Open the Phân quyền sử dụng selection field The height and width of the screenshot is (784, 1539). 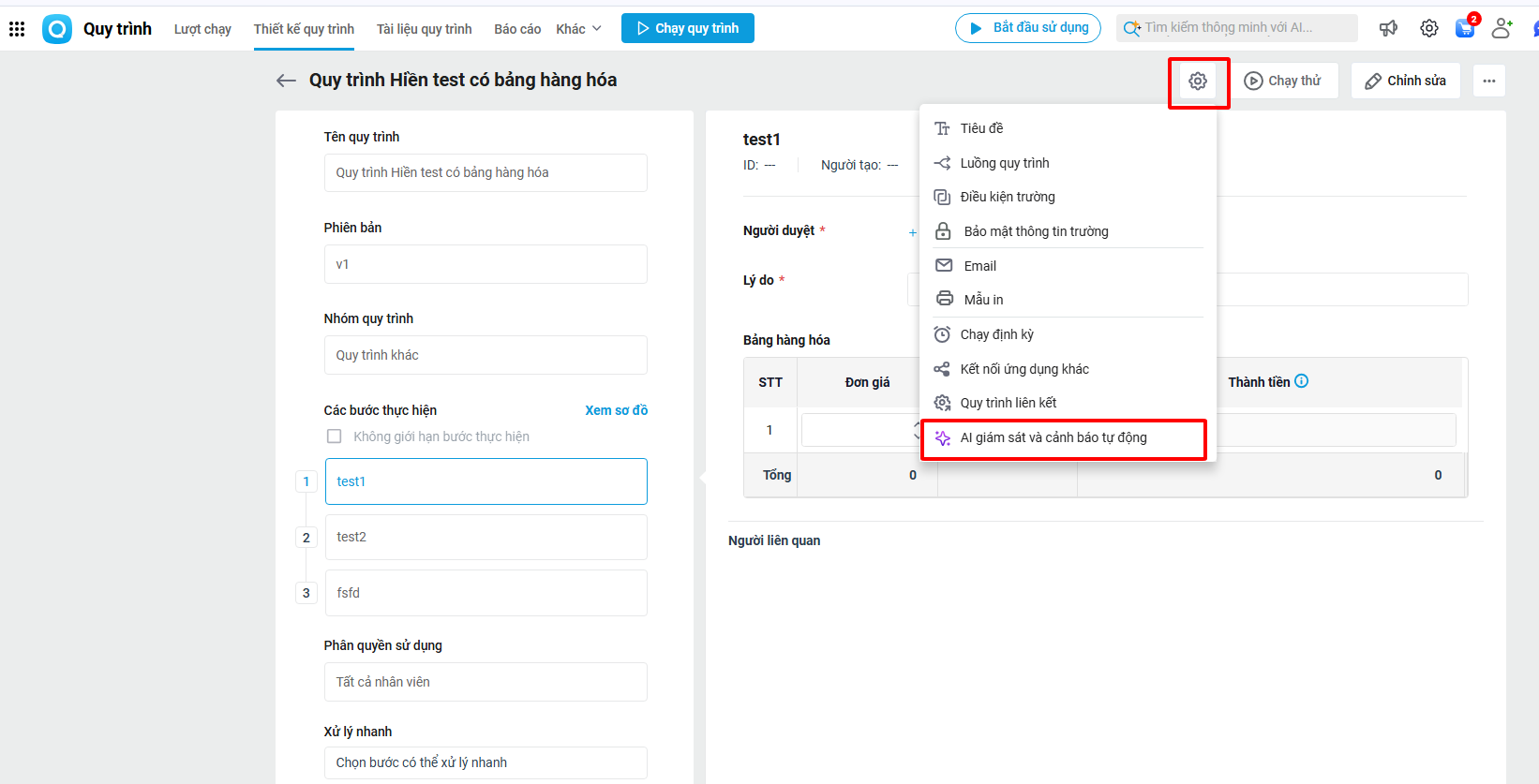[486, 682]
